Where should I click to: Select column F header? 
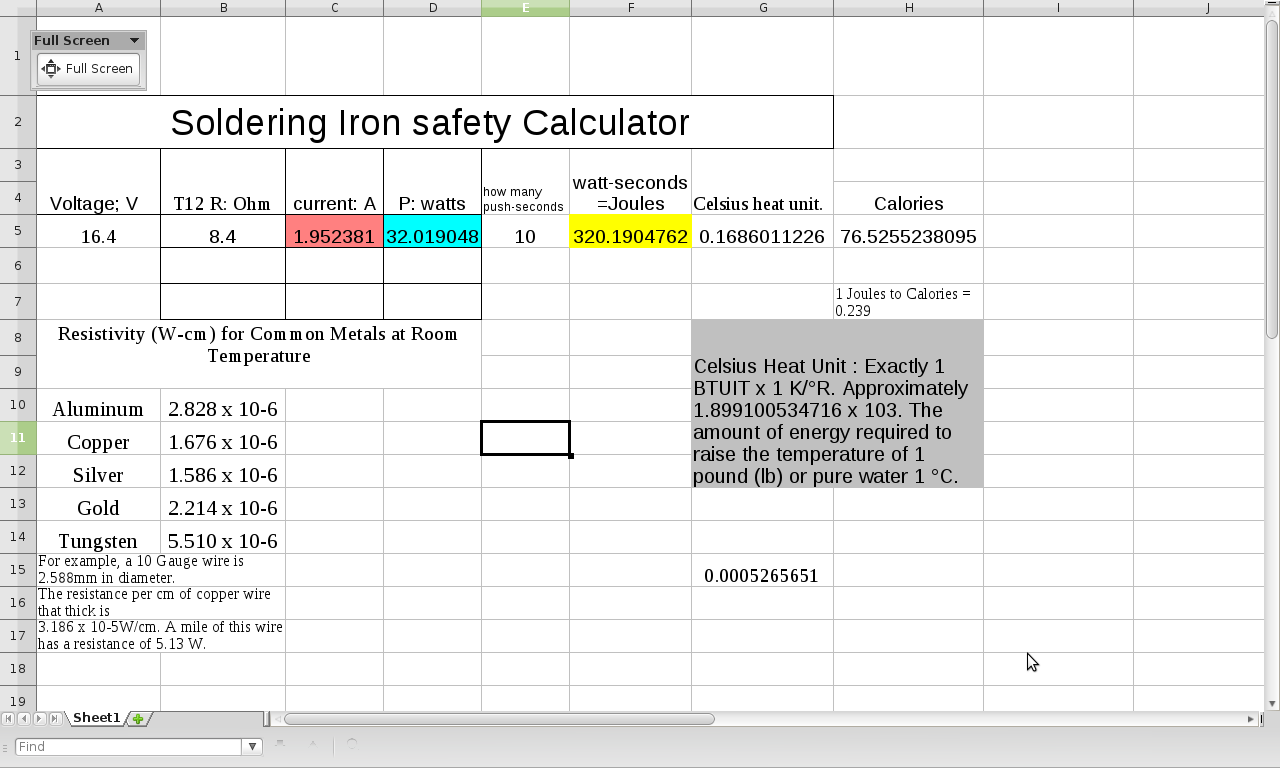tap(630, 8)
